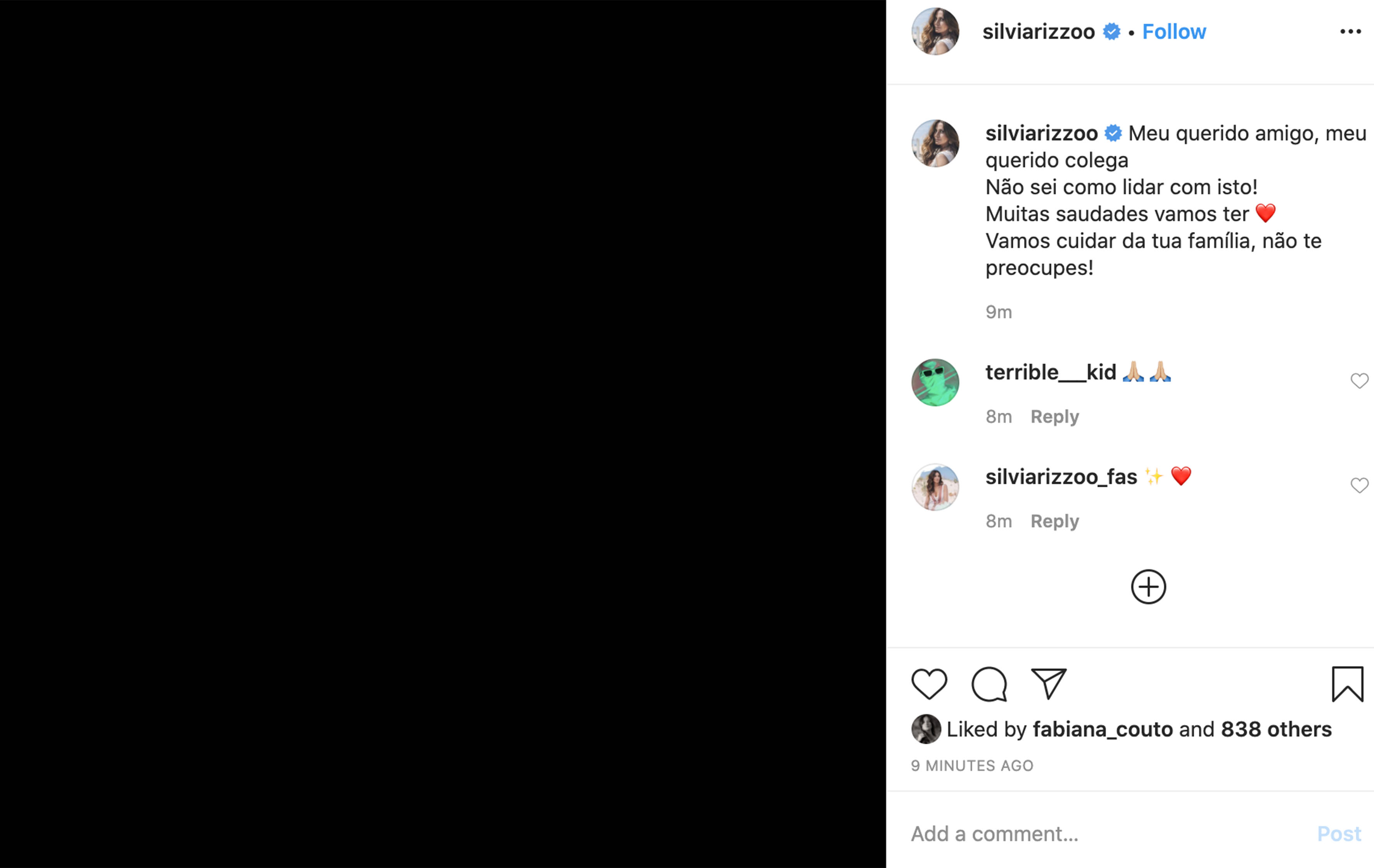The width and height of the screenshot is (1374, 868).
Task: Save the post using the bookmark icon
Action: pyautogui.click(x=1347, y=684)
